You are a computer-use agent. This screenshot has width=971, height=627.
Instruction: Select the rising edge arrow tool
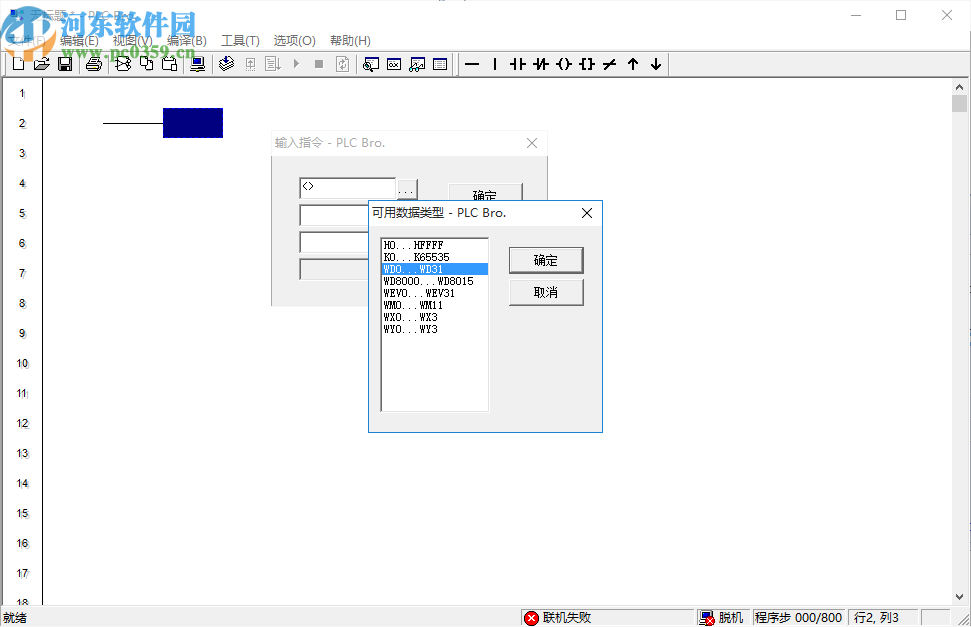click(632, 64)
